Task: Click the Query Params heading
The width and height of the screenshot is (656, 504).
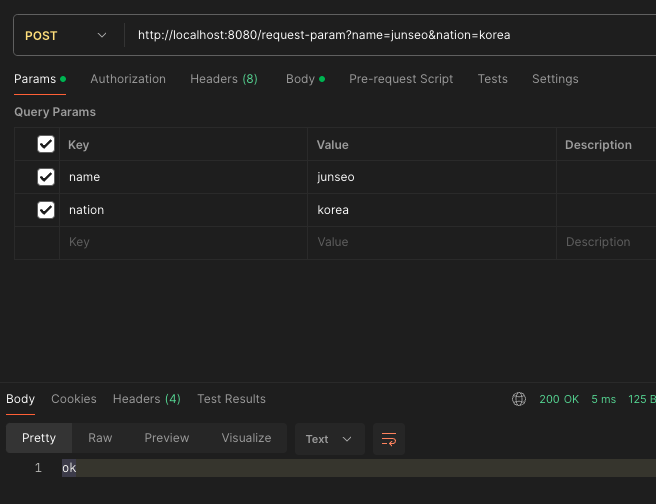Action: [55, 112]
